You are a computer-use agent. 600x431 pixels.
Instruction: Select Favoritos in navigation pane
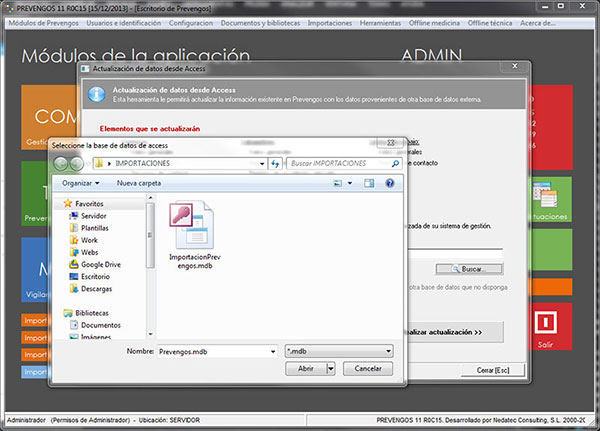(89, 204)
